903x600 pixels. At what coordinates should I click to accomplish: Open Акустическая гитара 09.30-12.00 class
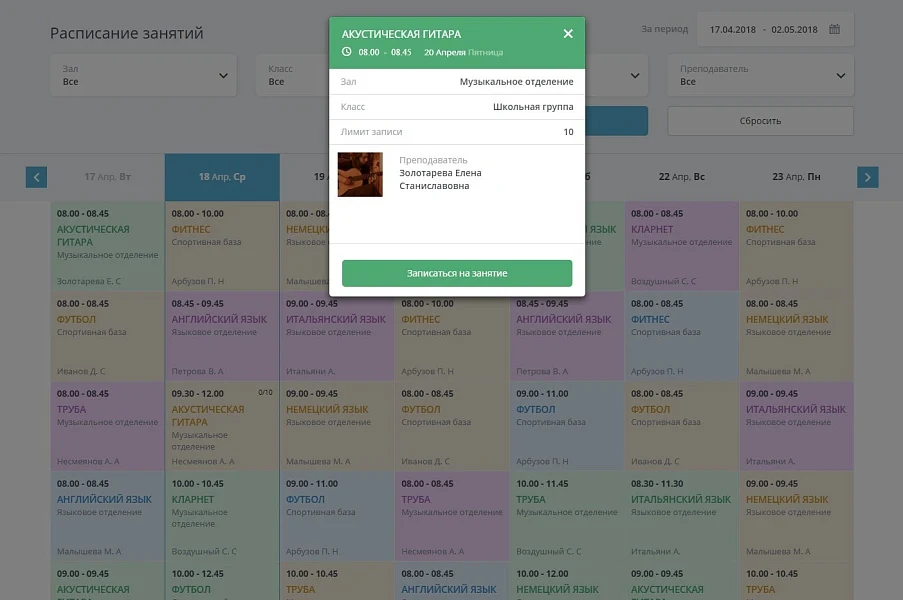point(222,427)
